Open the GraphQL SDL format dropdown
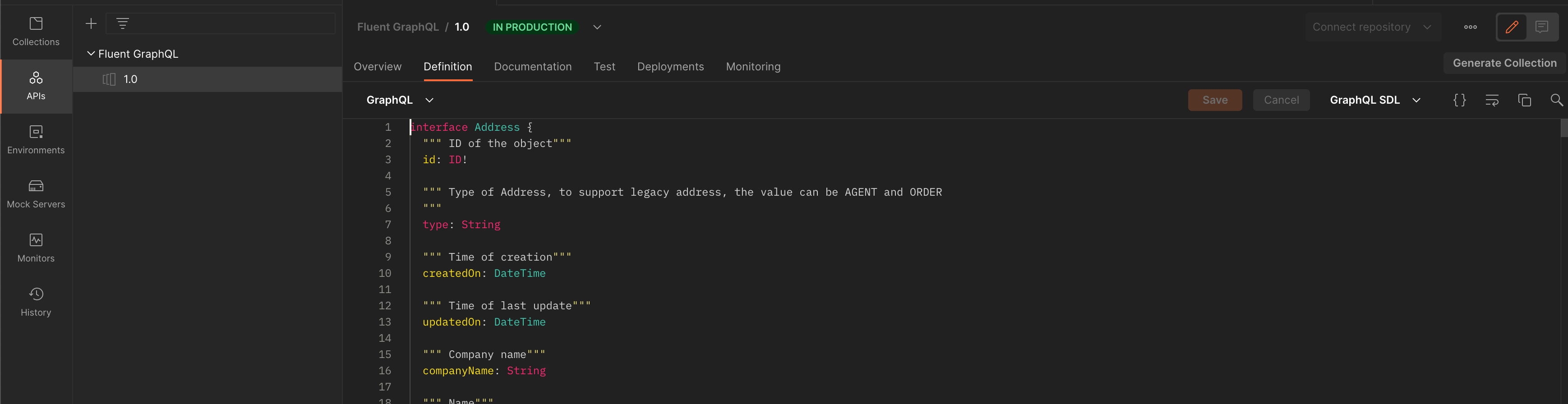This screenshot has height=404, width=1568. (x=1374, y=101)
